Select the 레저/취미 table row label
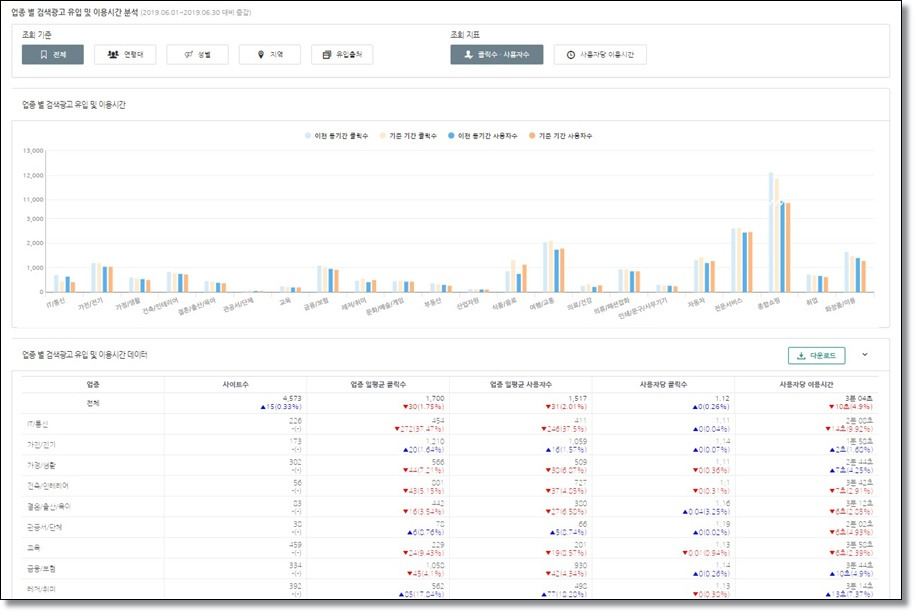 tap(41, 589)
